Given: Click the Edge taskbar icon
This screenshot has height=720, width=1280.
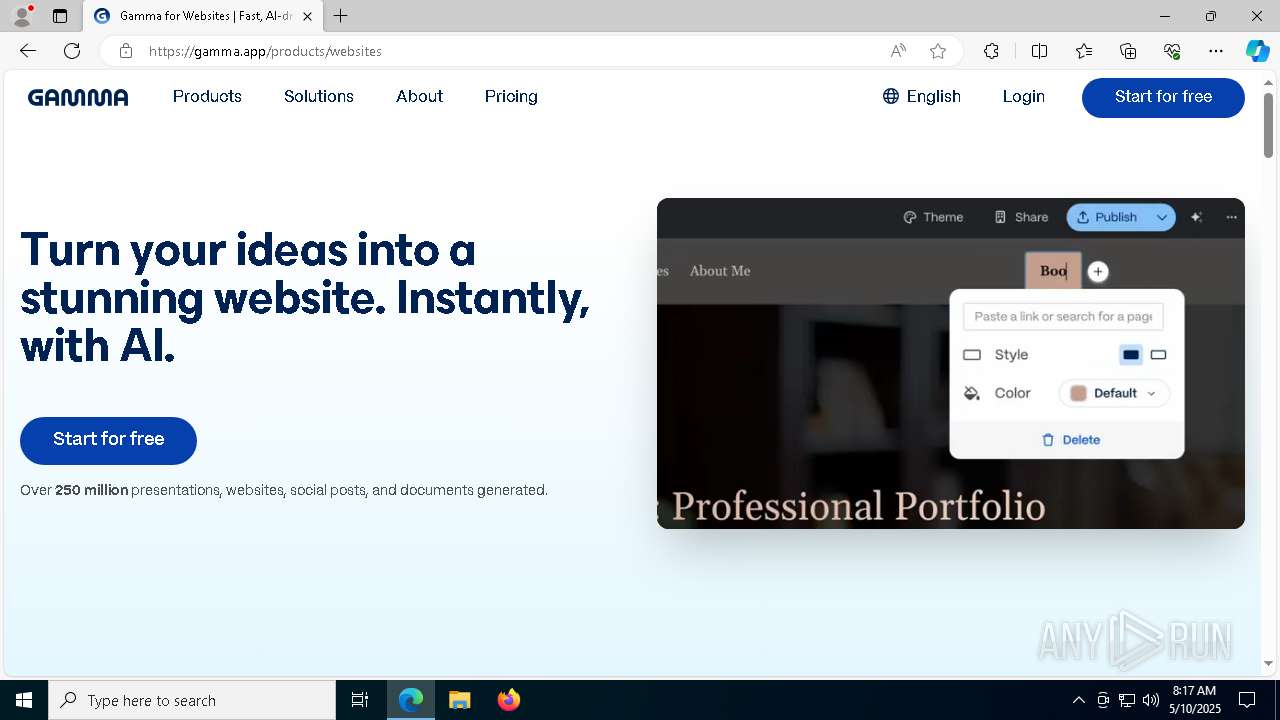Looking at the screenshot, I should coord(411,700).
